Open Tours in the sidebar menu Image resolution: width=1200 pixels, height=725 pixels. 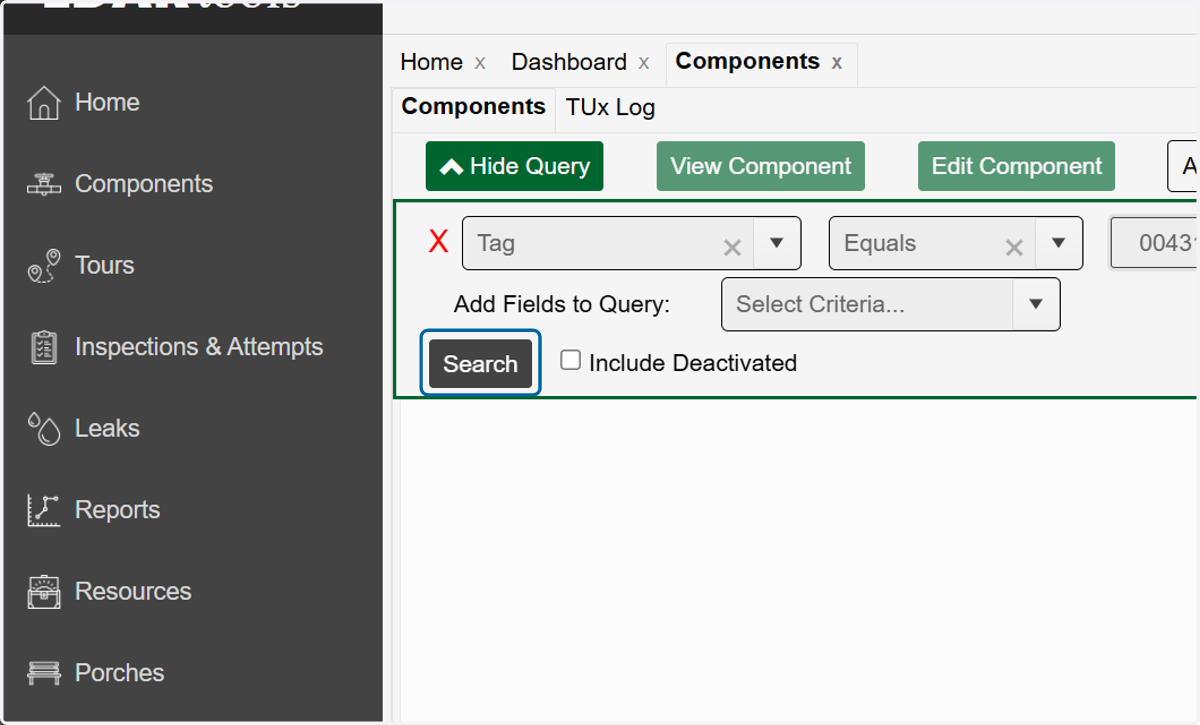coord(104,265)
